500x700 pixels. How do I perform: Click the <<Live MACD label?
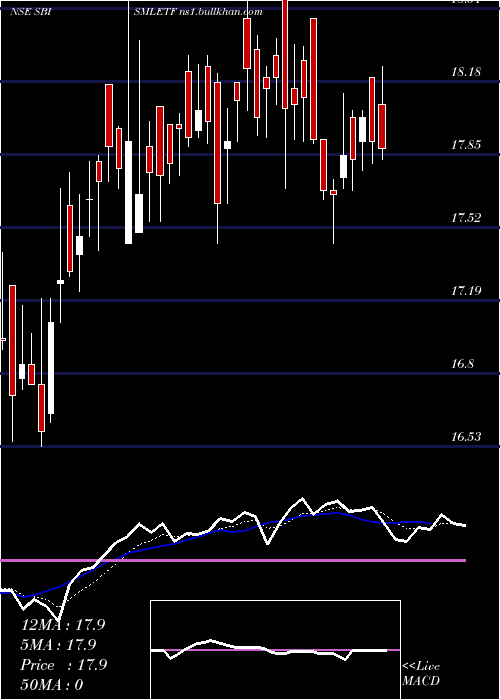pos(421,674)
